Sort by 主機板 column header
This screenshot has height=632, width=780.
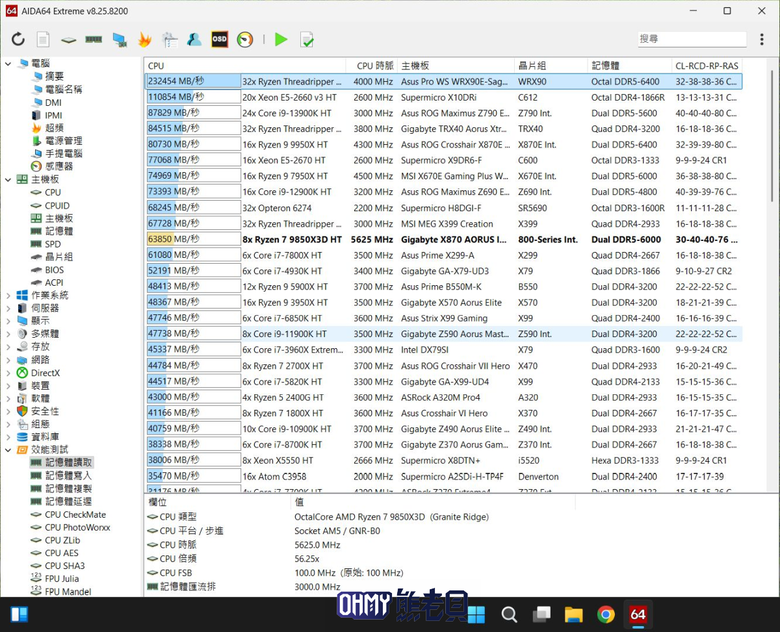(x=456, y=66)
